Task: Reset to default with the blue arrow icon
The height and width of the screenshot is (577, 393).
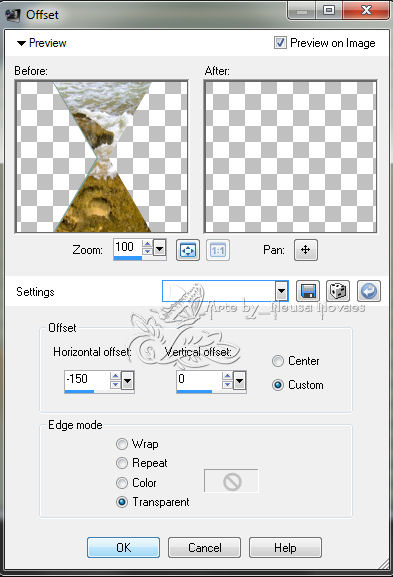Action: (369, 291)
